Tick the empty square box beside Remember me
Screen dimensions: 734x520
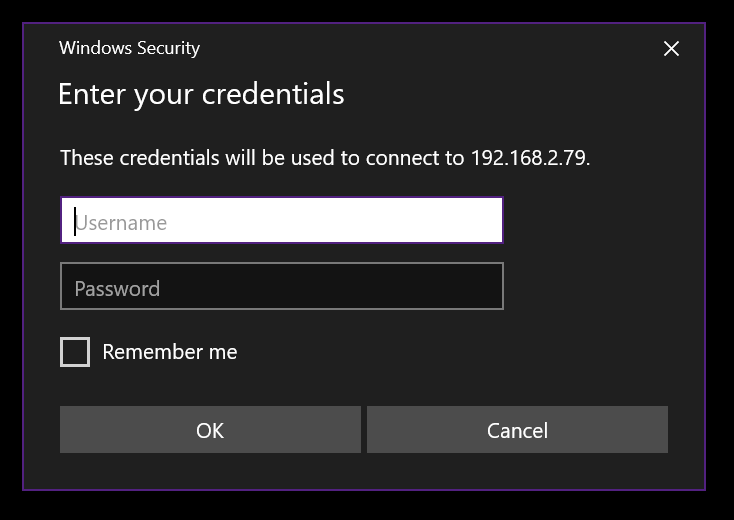point(75,352)
